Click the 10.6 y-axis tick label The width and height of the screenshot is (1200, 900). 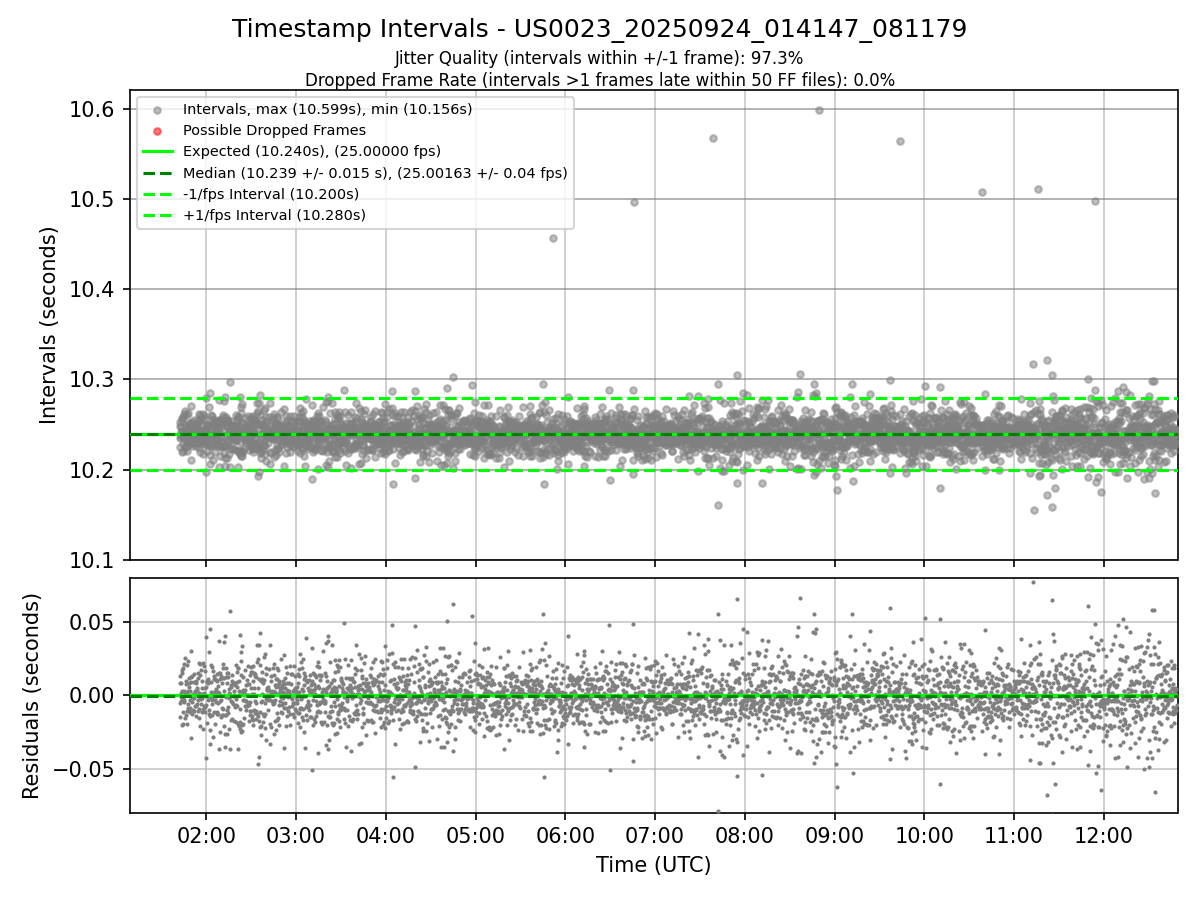click(x=93, y=109)
